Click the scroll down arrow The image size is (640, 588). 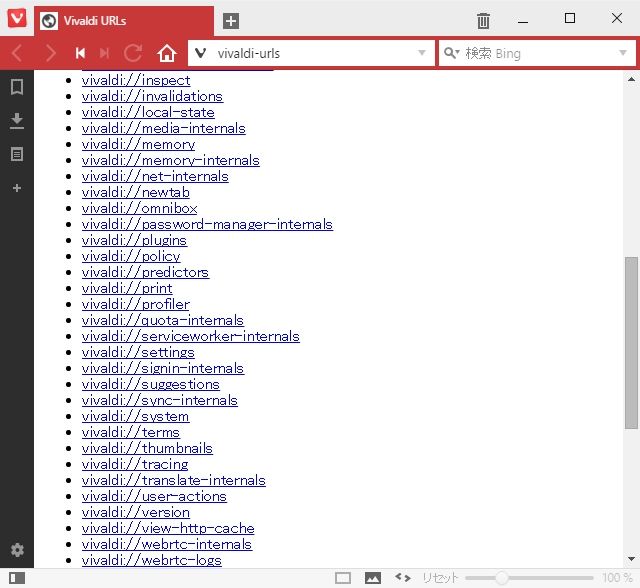[x=631, y=559]
